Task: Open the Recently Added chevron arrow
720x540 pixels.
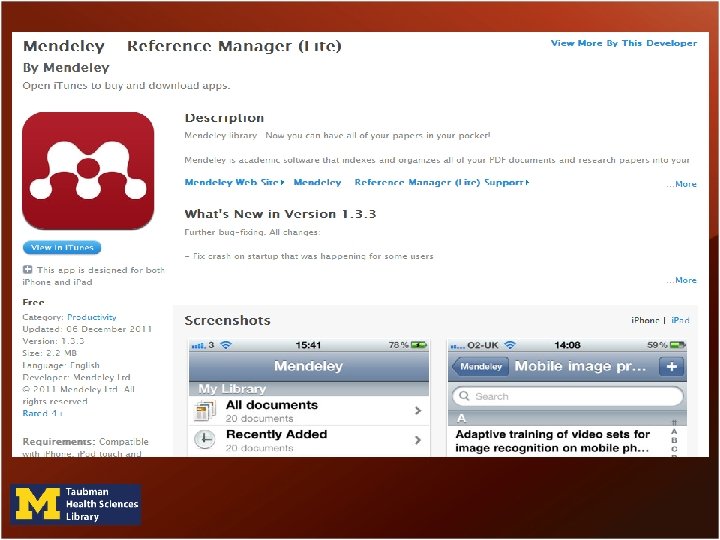Action: tap(418, 440)
